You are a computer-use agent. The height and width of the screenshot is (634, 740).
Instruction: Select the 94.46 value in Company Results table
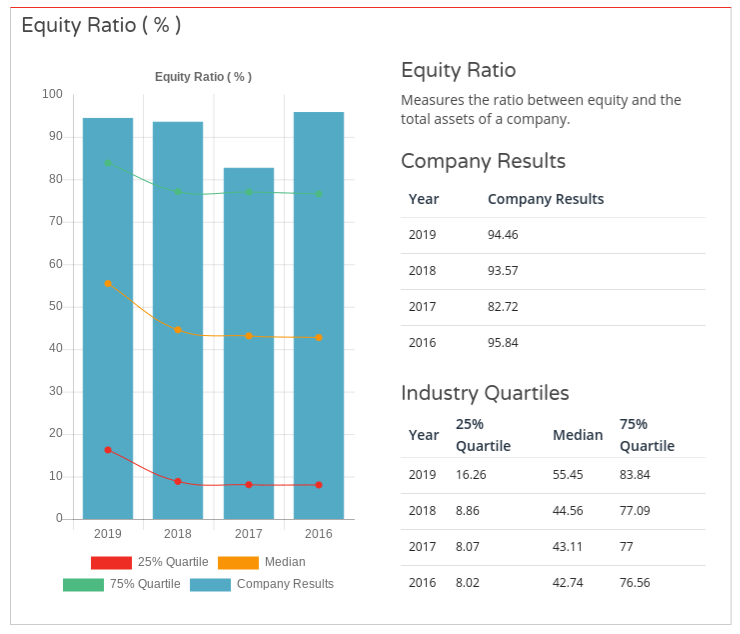coord(502,235)
